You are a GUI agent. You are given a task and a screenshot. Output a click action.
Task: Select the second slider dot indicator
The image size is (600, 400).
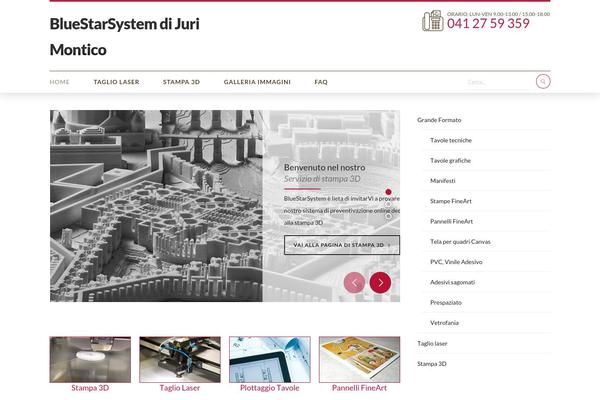tap(388, 204)
